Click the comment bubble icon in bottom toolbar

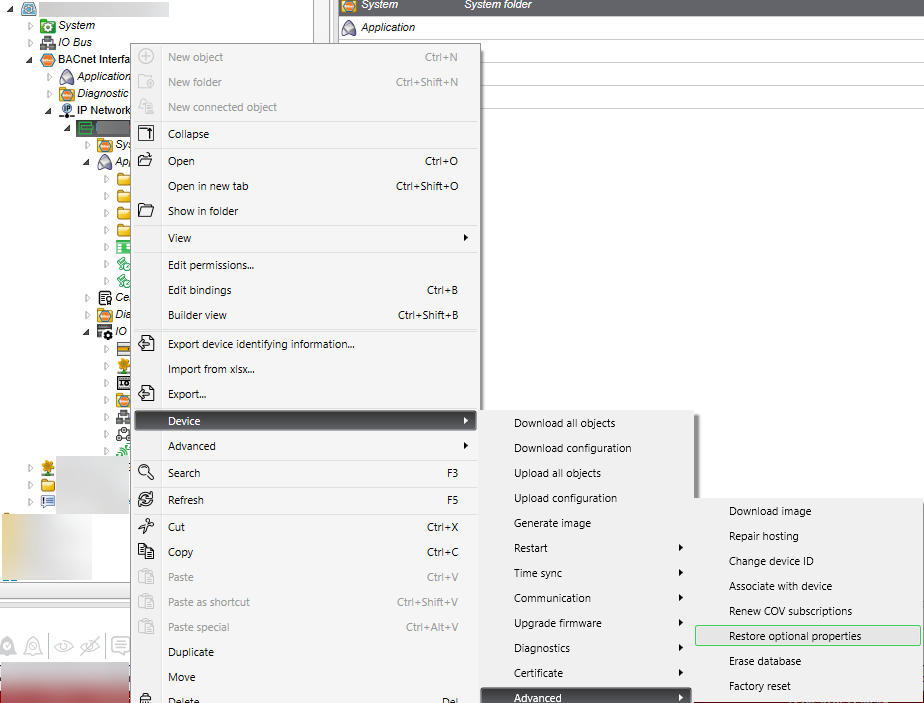[120, 646]
